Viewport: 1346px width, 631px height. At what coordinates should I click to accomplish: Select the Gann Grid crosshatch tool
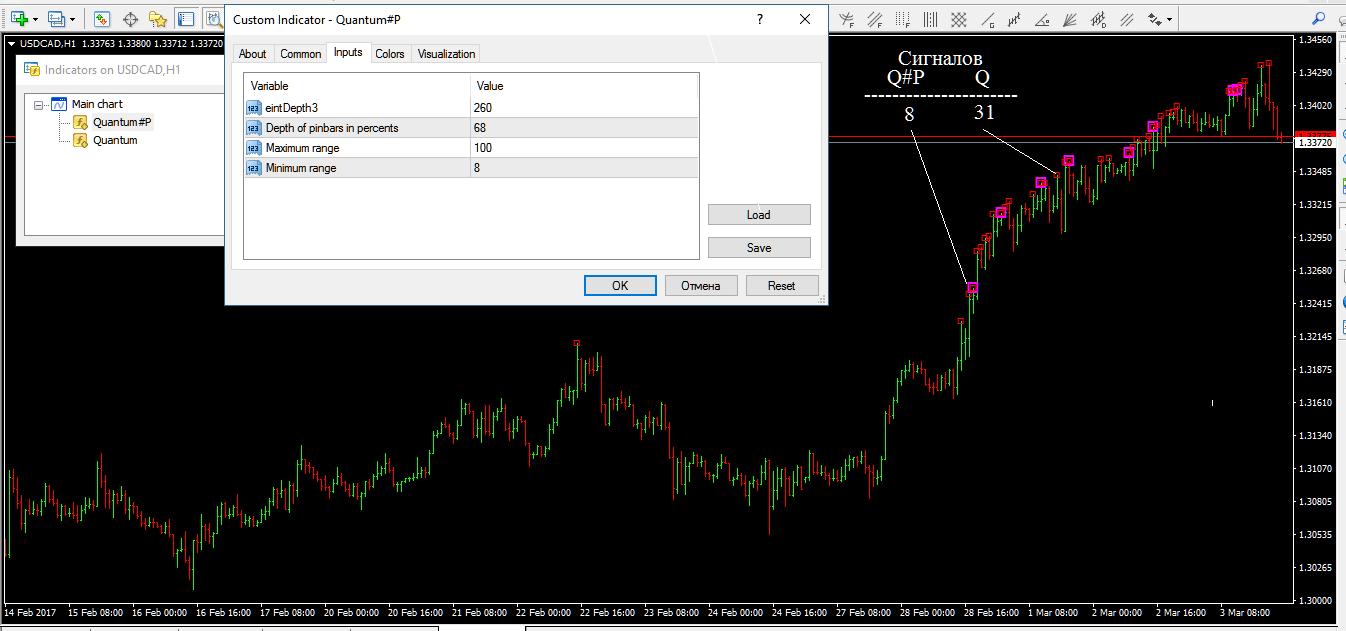coord(959,19)
